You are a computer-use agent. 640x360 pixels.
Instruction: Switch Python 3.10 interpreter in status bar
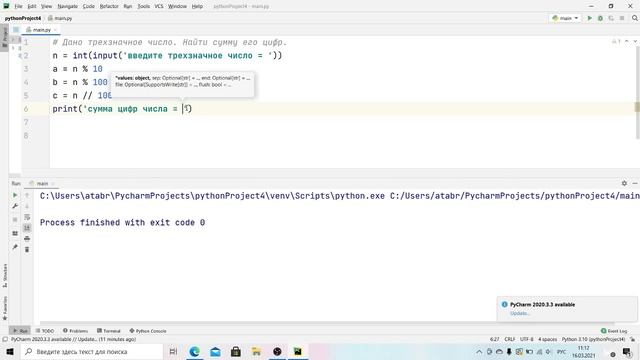[x=593, y=339]
